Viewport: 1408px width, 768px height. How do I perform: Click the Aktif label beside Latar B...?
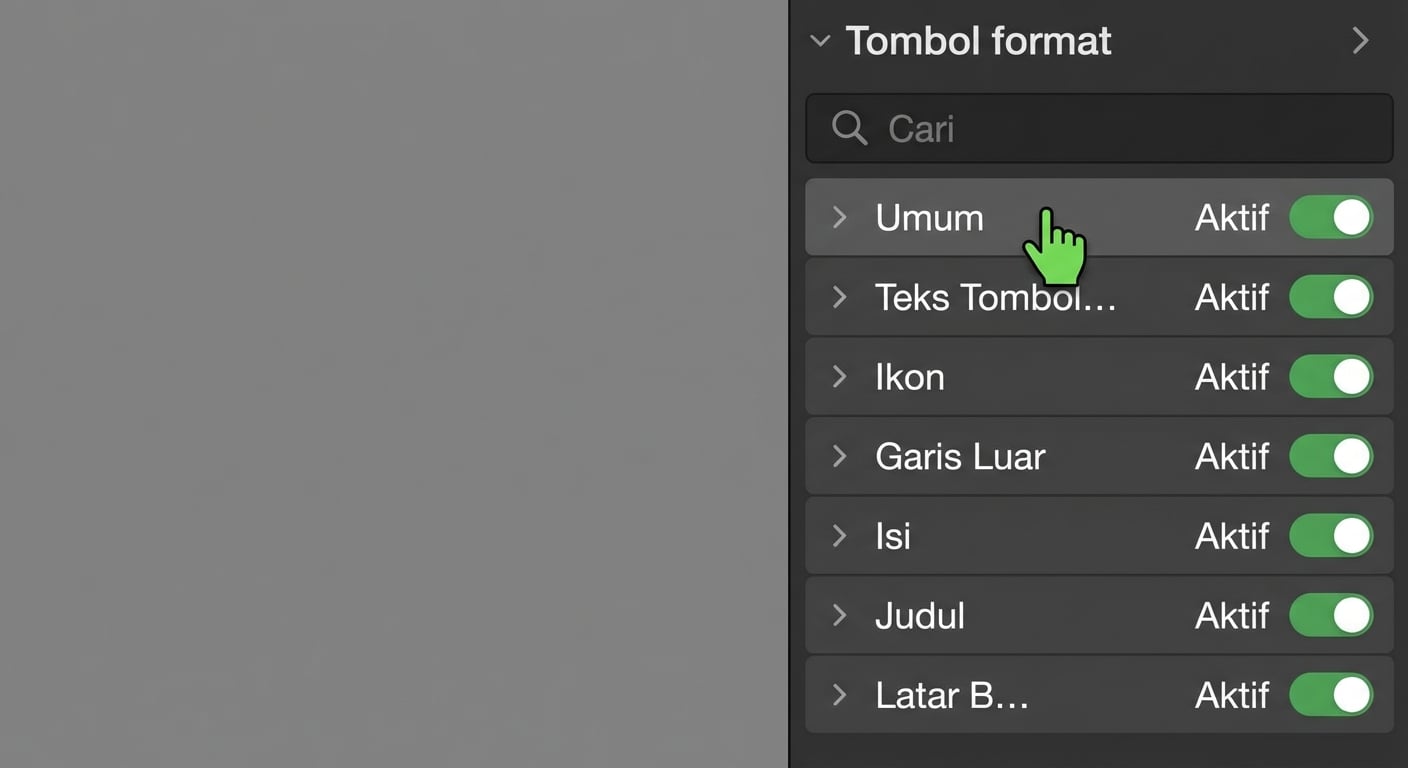(1232, 695)
